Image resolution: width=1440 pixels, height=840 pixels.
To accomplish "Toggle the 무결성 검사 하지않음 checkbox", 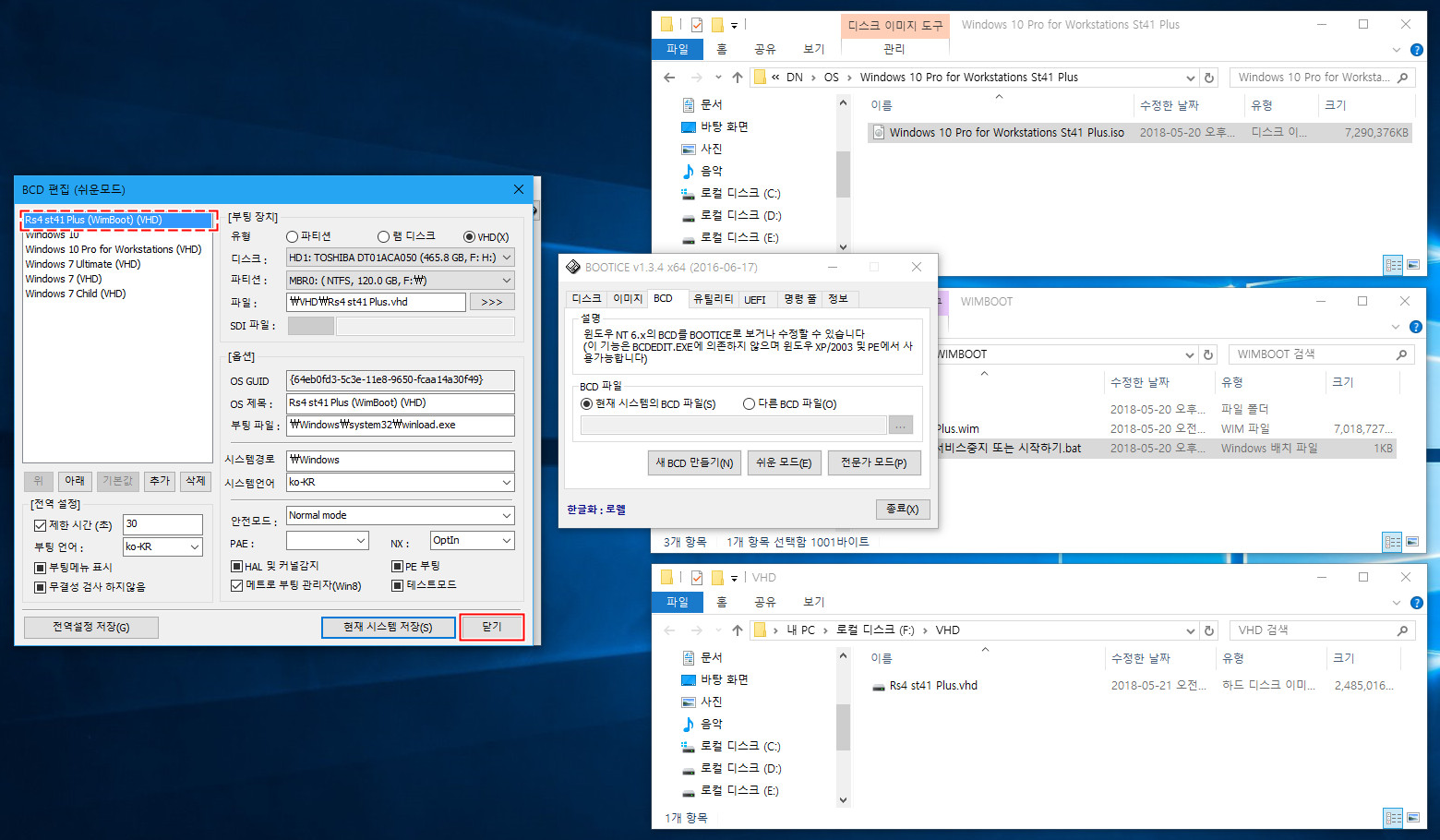I will click(40, 587).
